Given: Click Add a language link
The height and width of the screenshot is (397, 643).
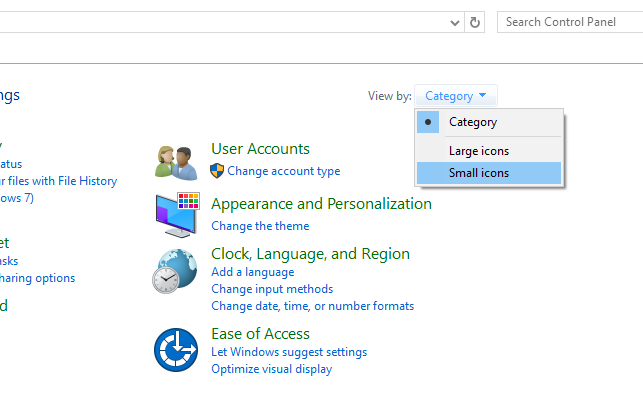Looking at the screenshot, I should pyautogui.click(x=253, y=272).
